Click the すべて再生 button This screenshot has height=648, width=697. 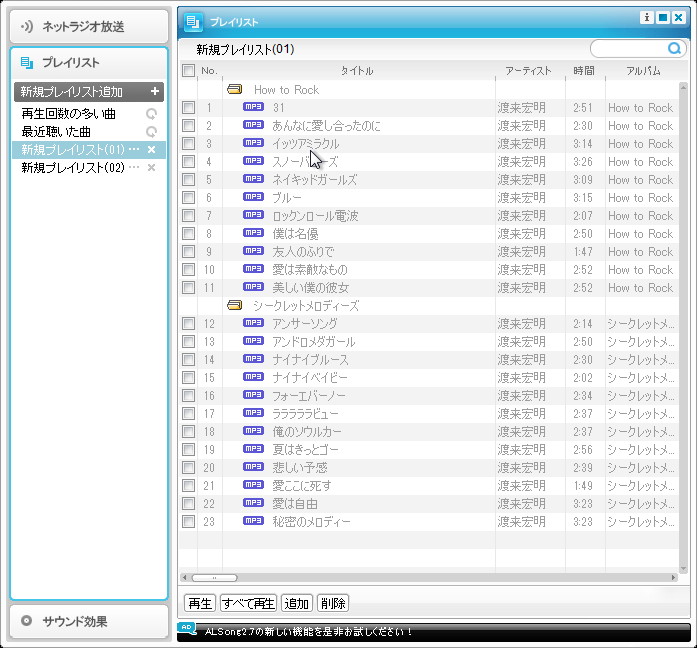[x=248, y=603]
